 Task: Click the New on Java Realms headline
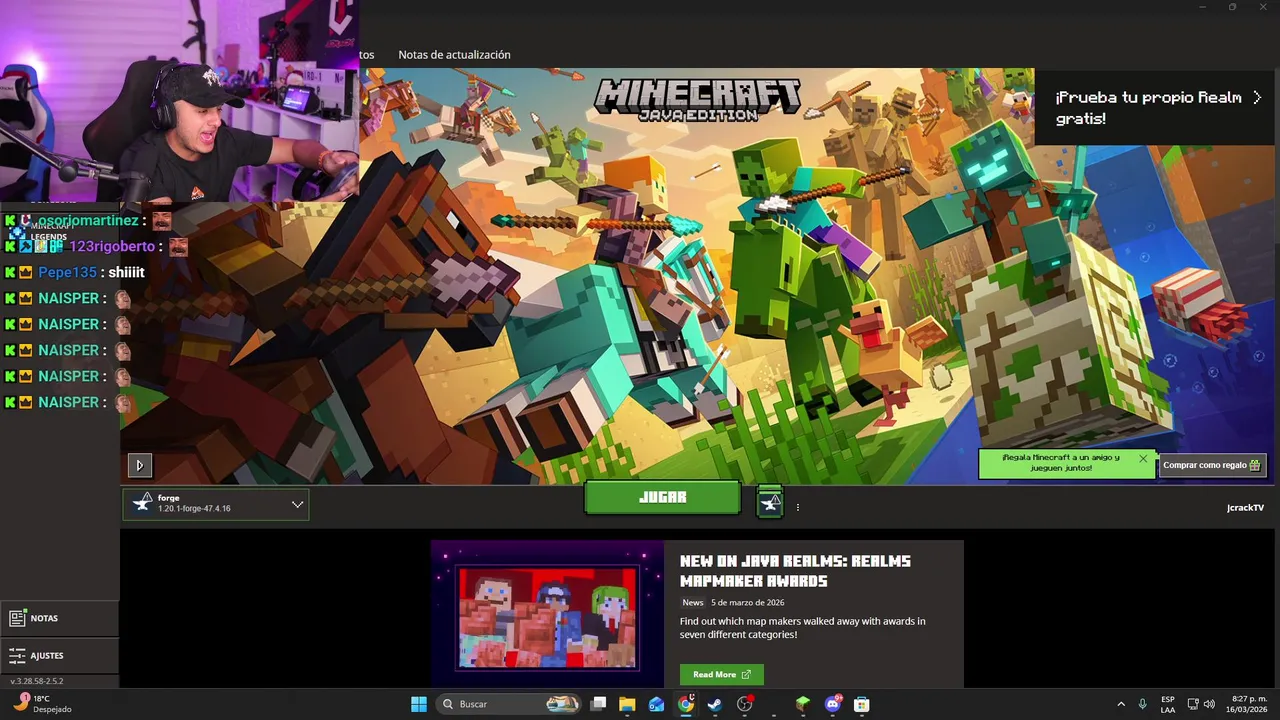click(795, 571)
